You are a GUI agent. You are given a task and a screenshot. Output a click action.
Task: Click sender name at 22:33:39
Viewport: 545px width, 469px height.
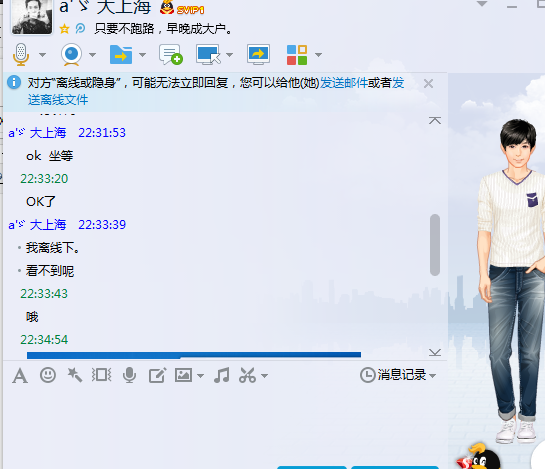[x=37, y=225]
